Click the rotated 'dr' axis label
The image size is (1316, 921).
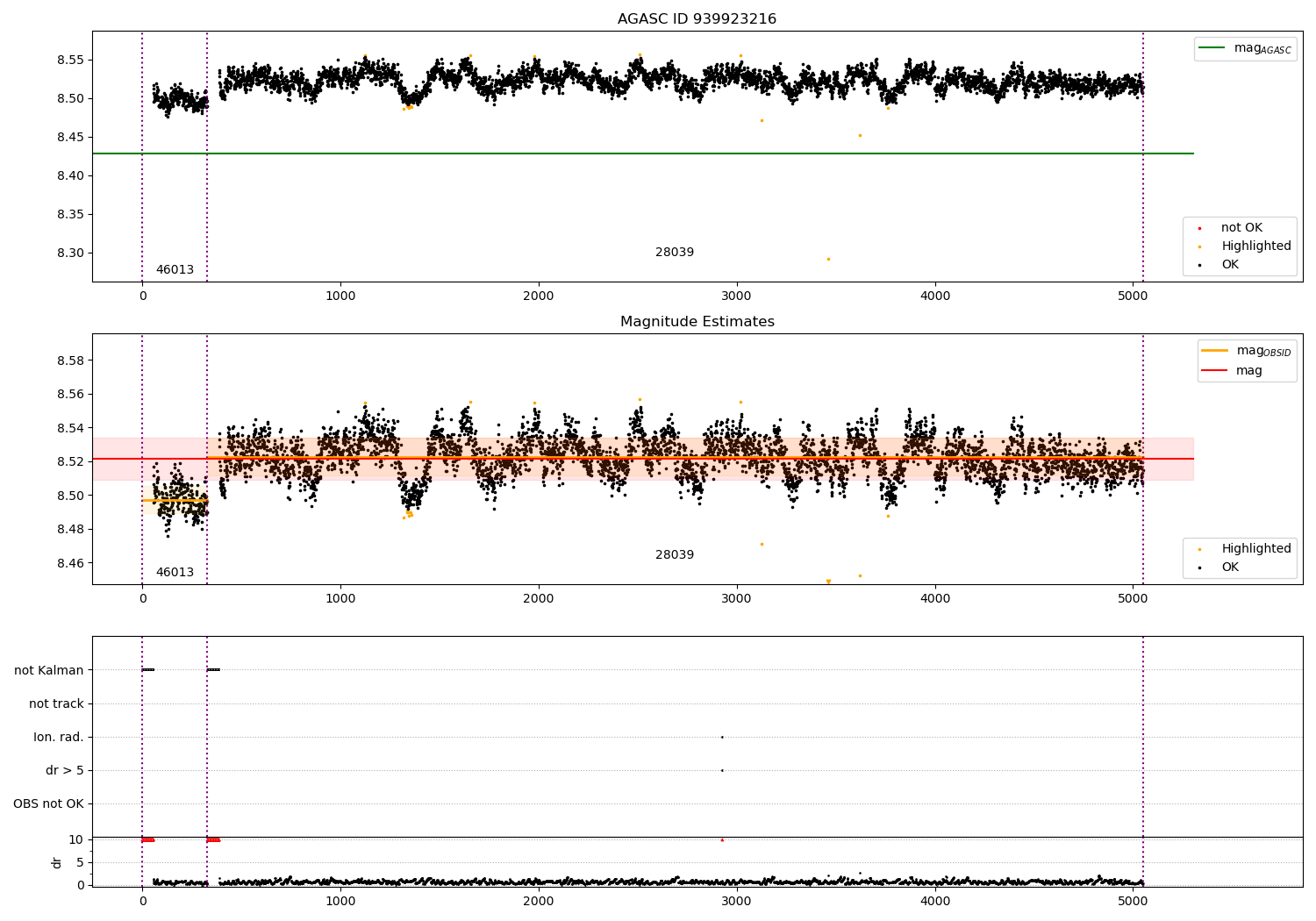tap(57, 863)
